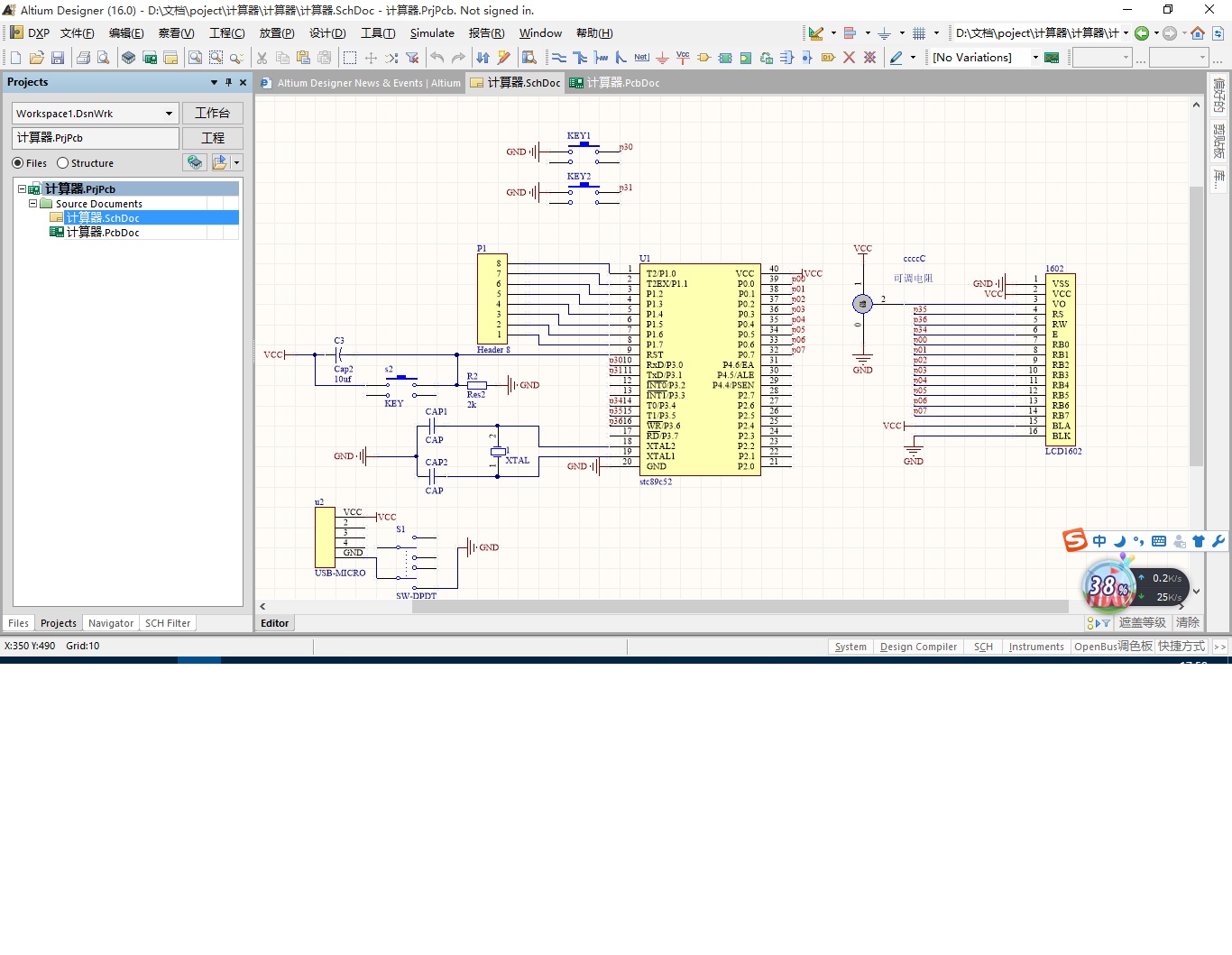
Task: Undo the last action
Action: (x=437, y=58)
